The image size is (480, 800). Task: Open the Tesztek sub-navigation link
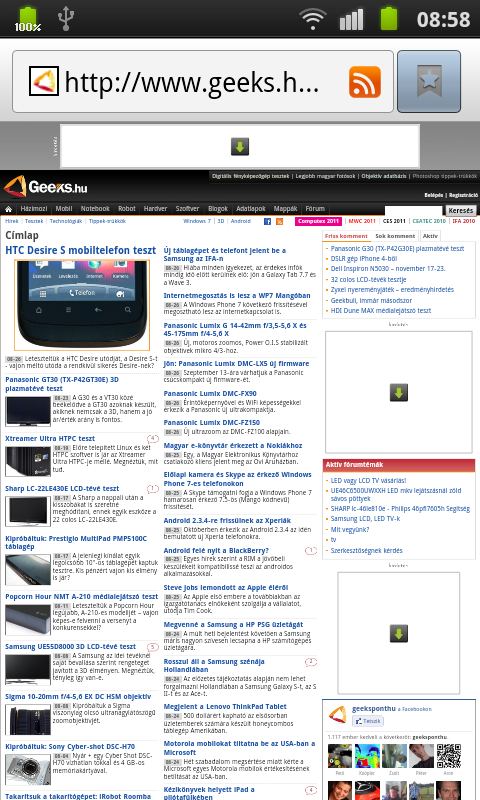(34, 221)
